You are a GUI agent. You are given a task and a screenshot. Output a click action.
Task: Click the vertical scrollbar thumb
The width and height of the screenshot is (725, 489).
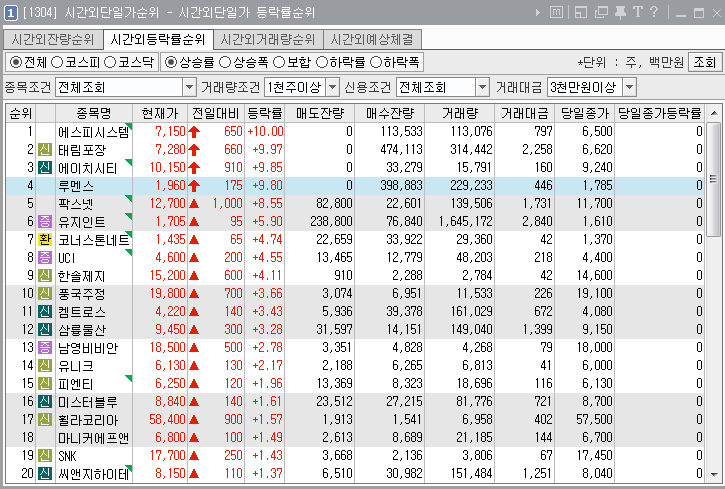(x=714, y=178)
